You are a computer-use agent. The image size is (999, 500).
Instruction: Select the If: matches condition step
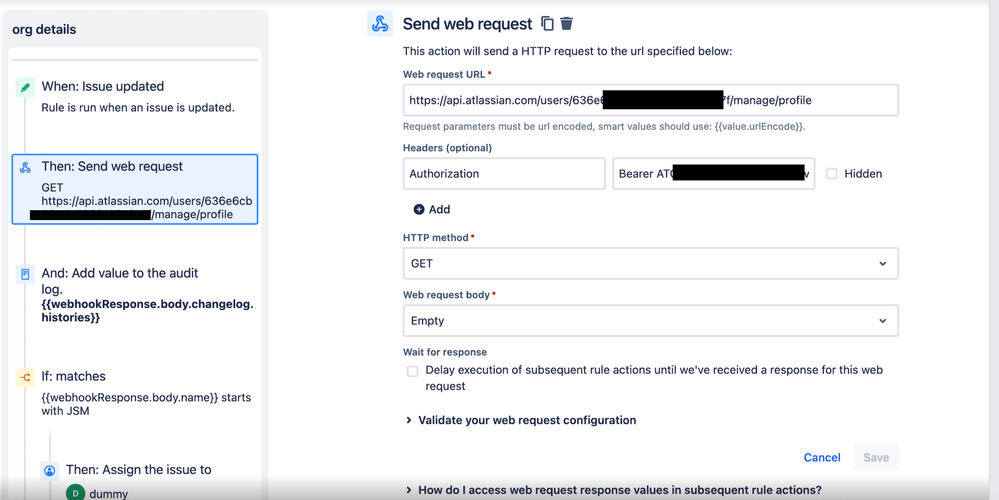click(x=135, y=393)
